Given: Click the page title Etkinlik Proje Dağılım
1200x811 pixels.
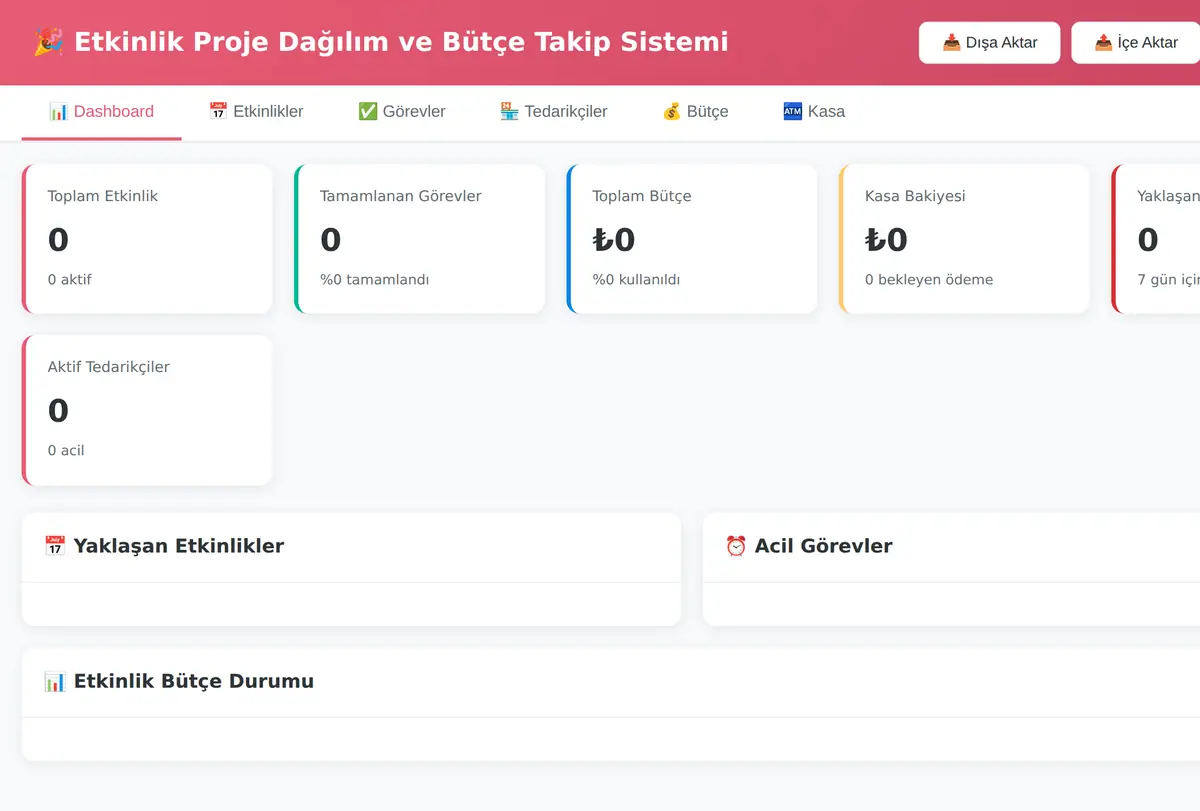Looking at the screenshot, I should (x=381, y=43).
